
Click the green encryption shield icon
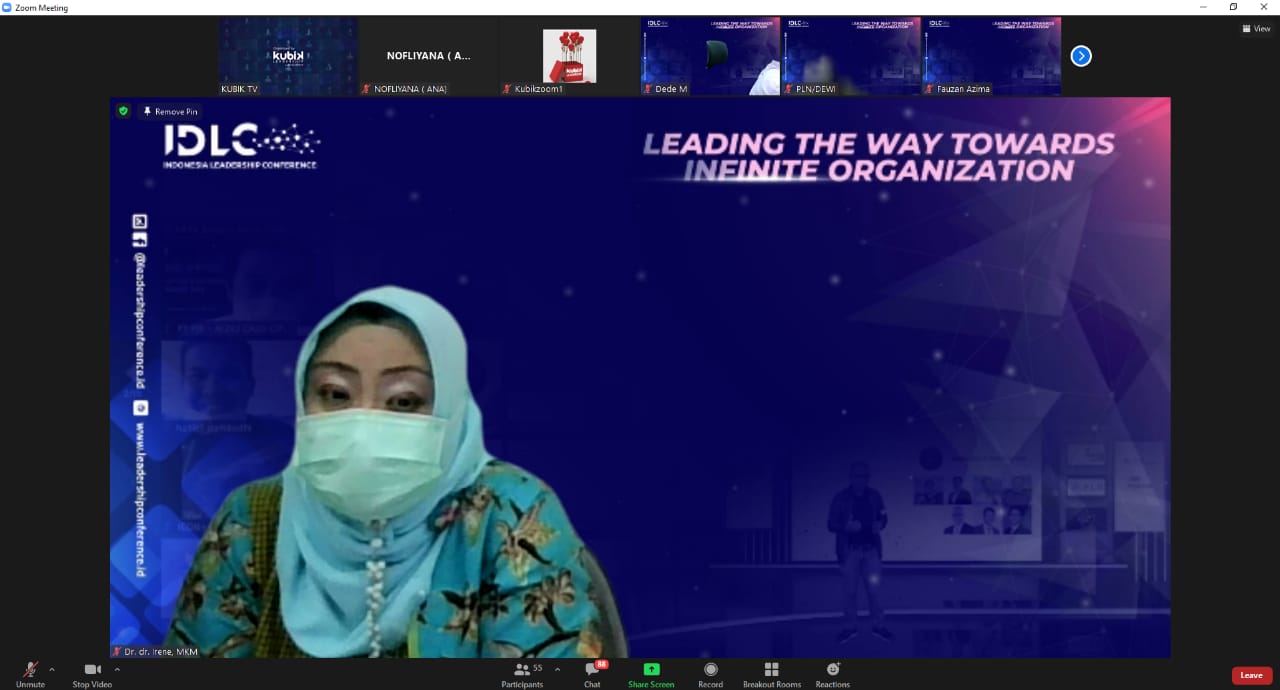pyautogui.click(x=123, y=111)
